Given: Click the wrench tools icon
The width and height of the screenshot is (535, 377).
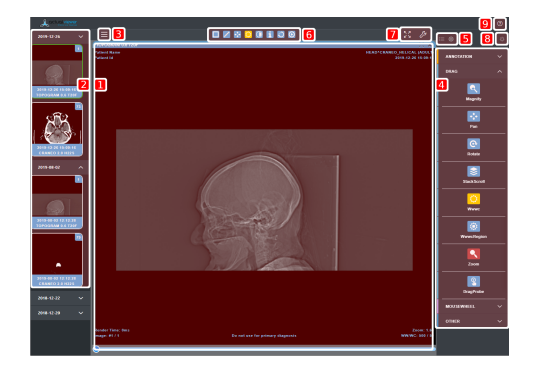Looking at the screenshot, I should point(423,34).
